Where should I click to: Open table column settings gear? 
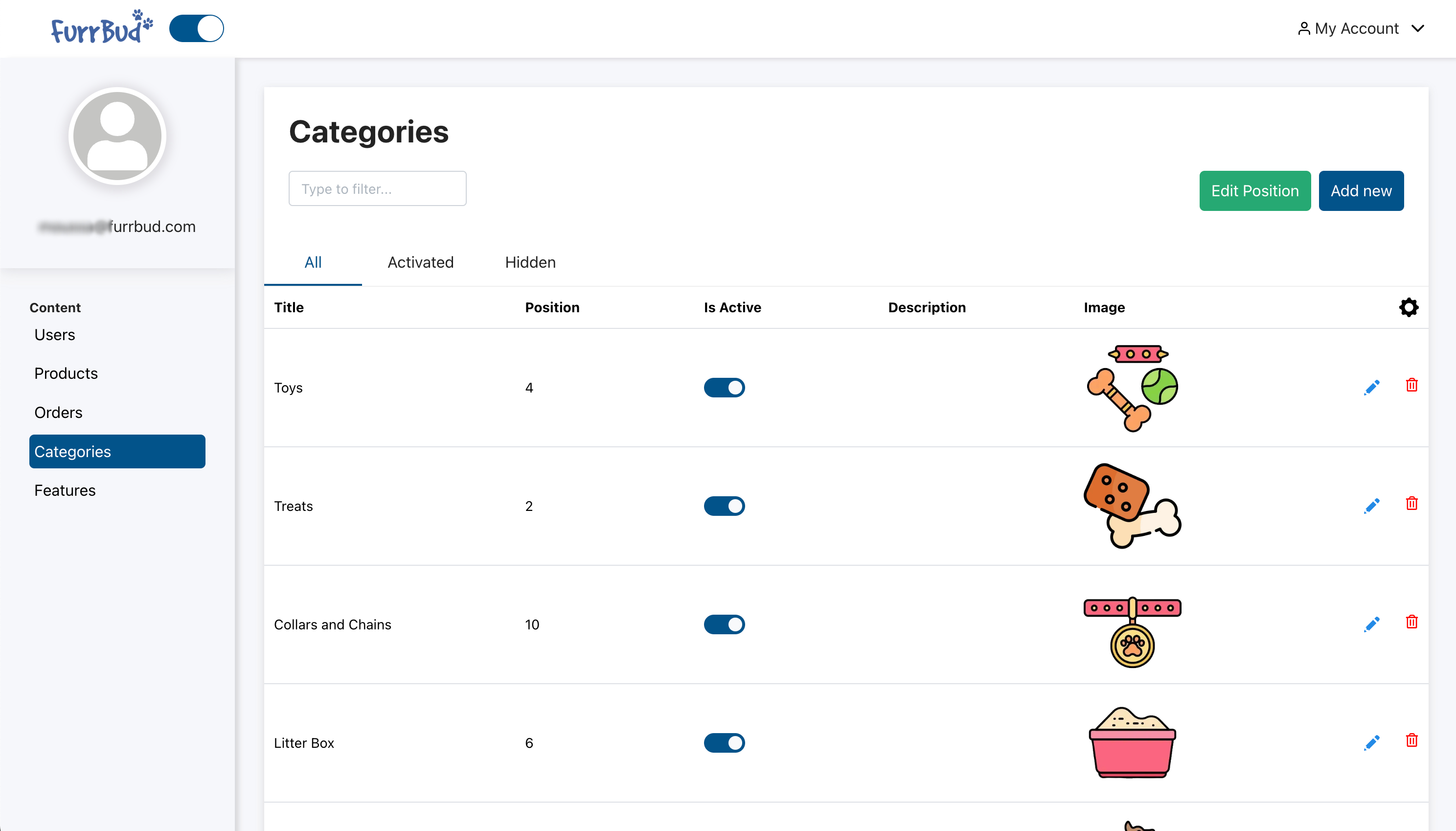(x=1408, y=307)
